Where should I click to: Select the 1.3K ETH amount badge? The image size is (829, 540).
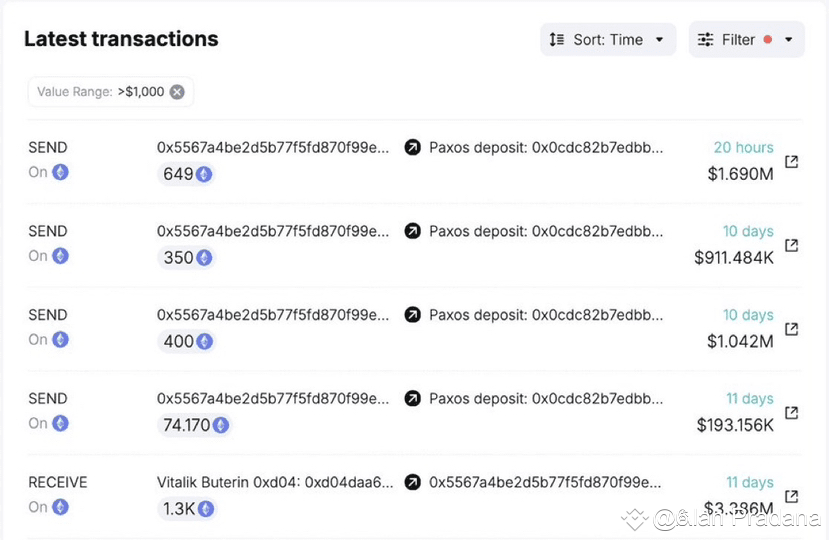tap(188, 509)
